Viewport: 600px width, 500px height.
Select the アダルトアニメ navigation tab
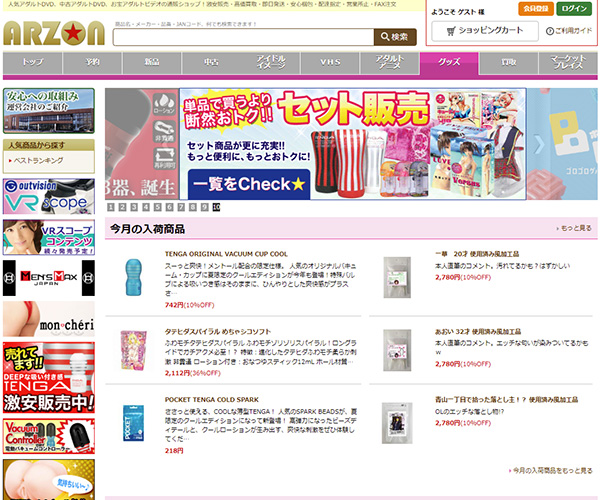click(x=390, y=62)
